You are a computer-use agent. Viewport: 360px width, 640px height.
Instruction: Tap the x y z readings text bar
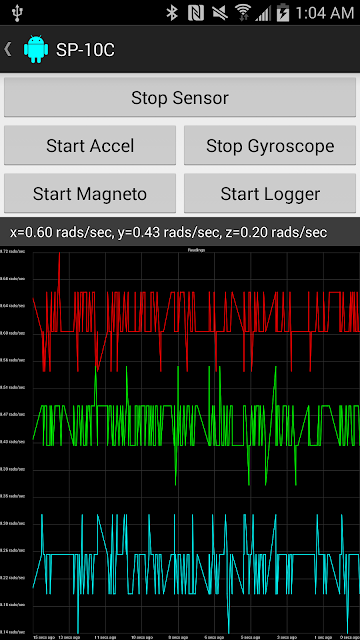(180, 232)
